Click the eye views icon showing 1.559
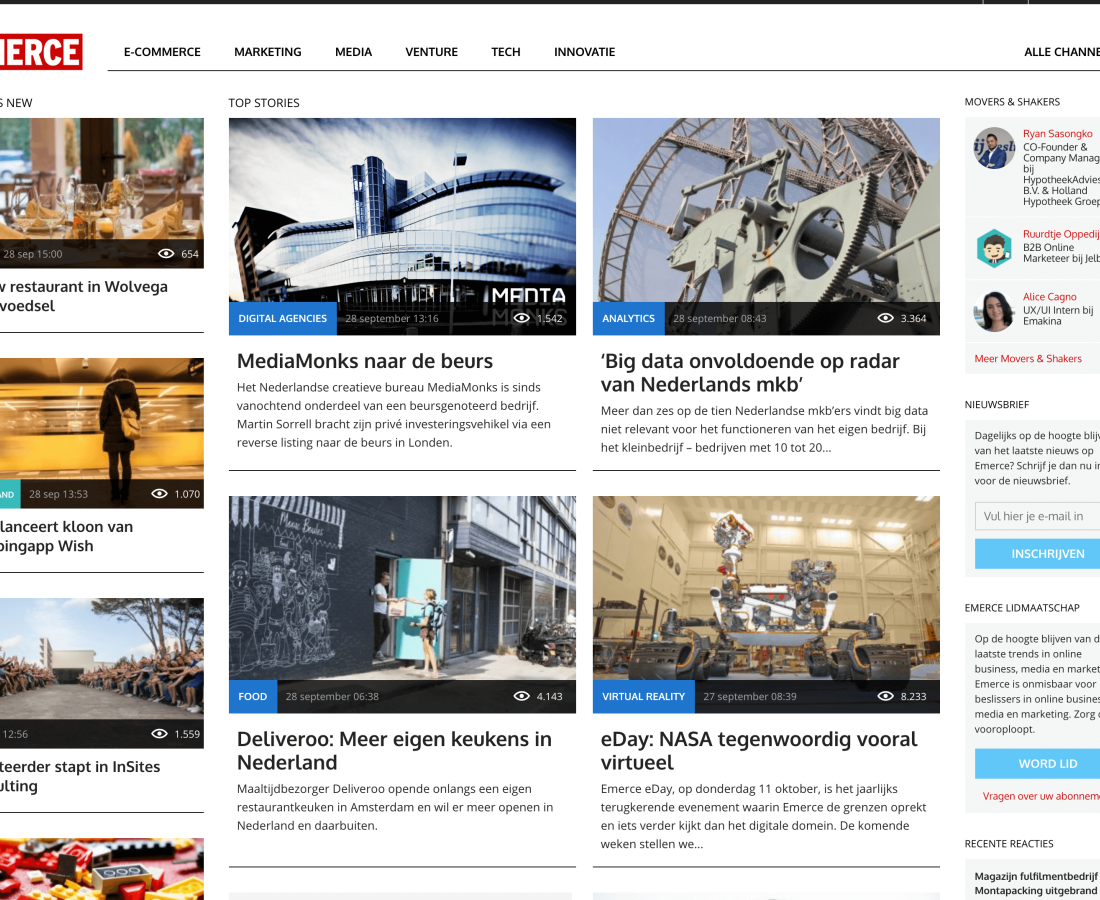 [x=159, y=734]
